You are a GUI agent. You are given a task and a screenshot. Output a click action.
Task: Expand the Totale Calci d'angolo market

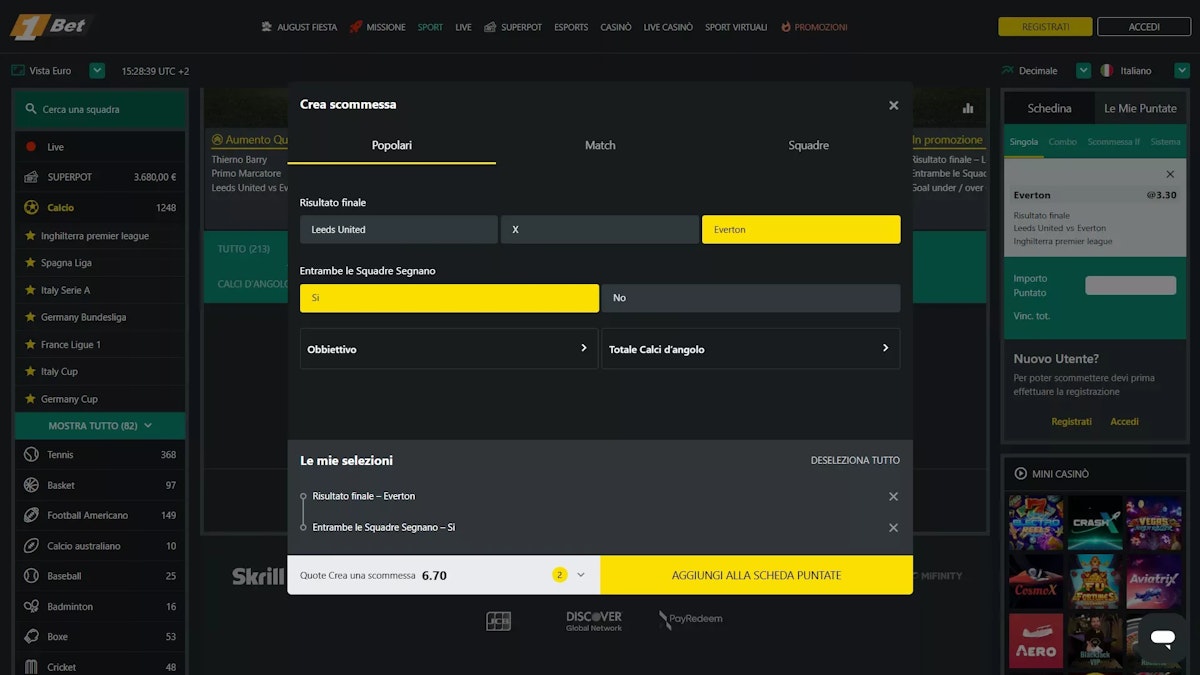tap(751, 349)
